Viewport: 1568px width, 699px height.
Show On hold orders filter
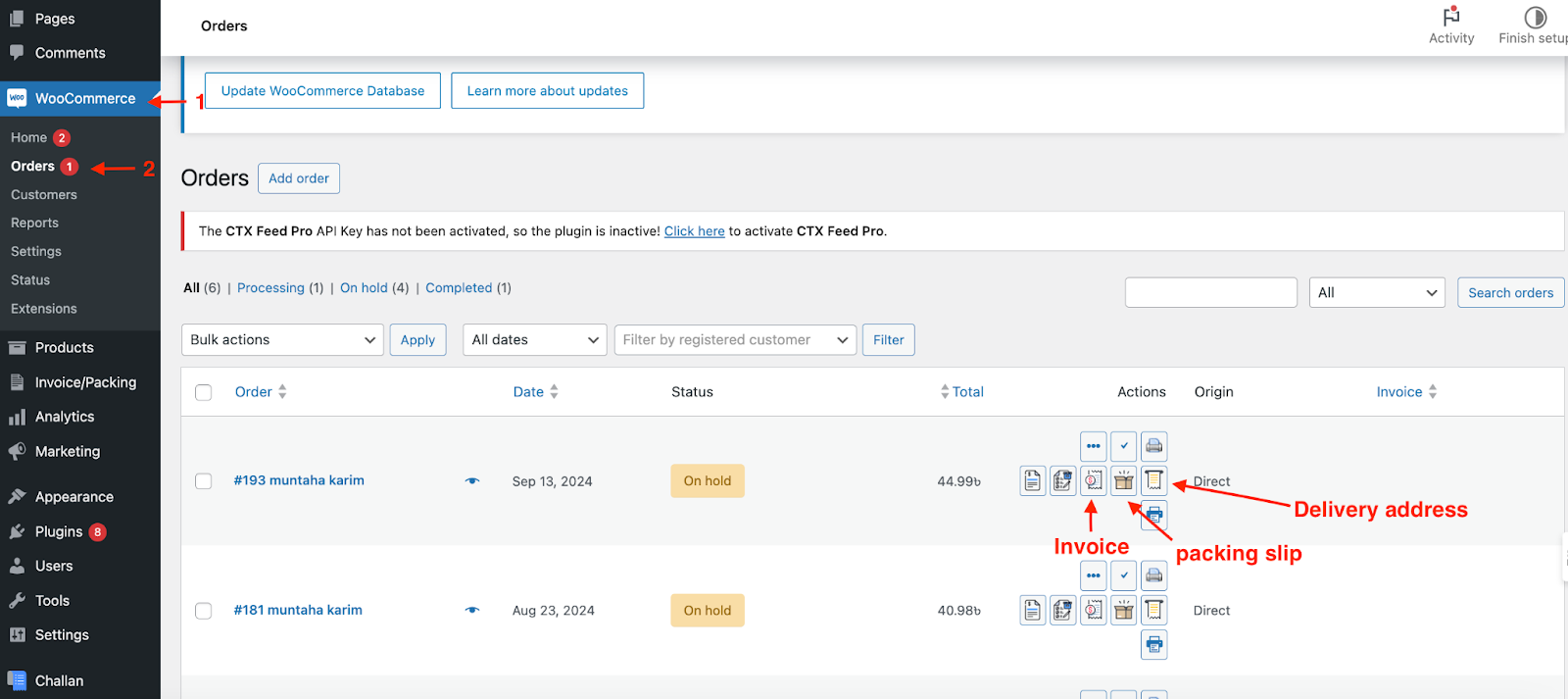(x=364, y=287)
